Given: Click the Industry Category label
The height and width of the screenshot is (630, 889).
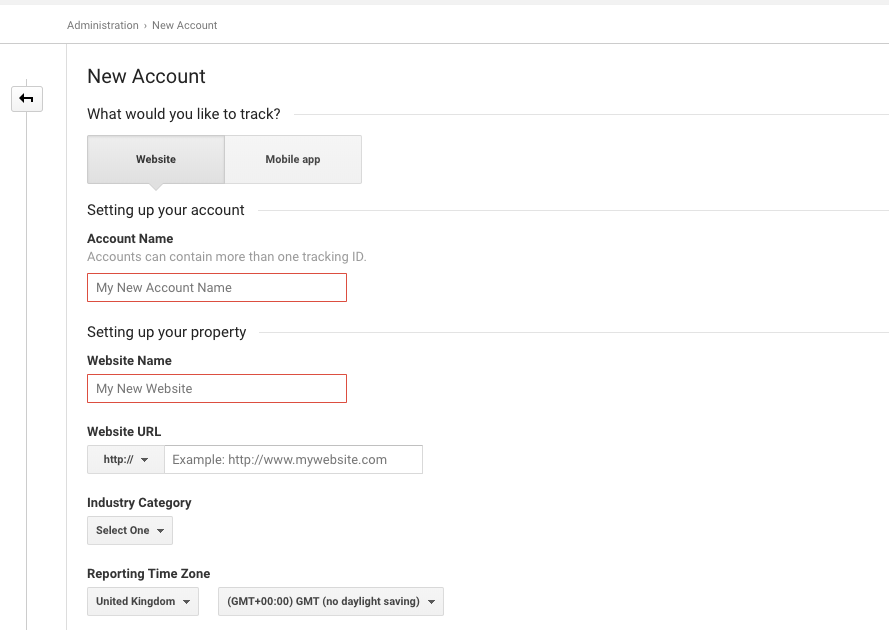Looking at the screenshot, I should (139, 503).
